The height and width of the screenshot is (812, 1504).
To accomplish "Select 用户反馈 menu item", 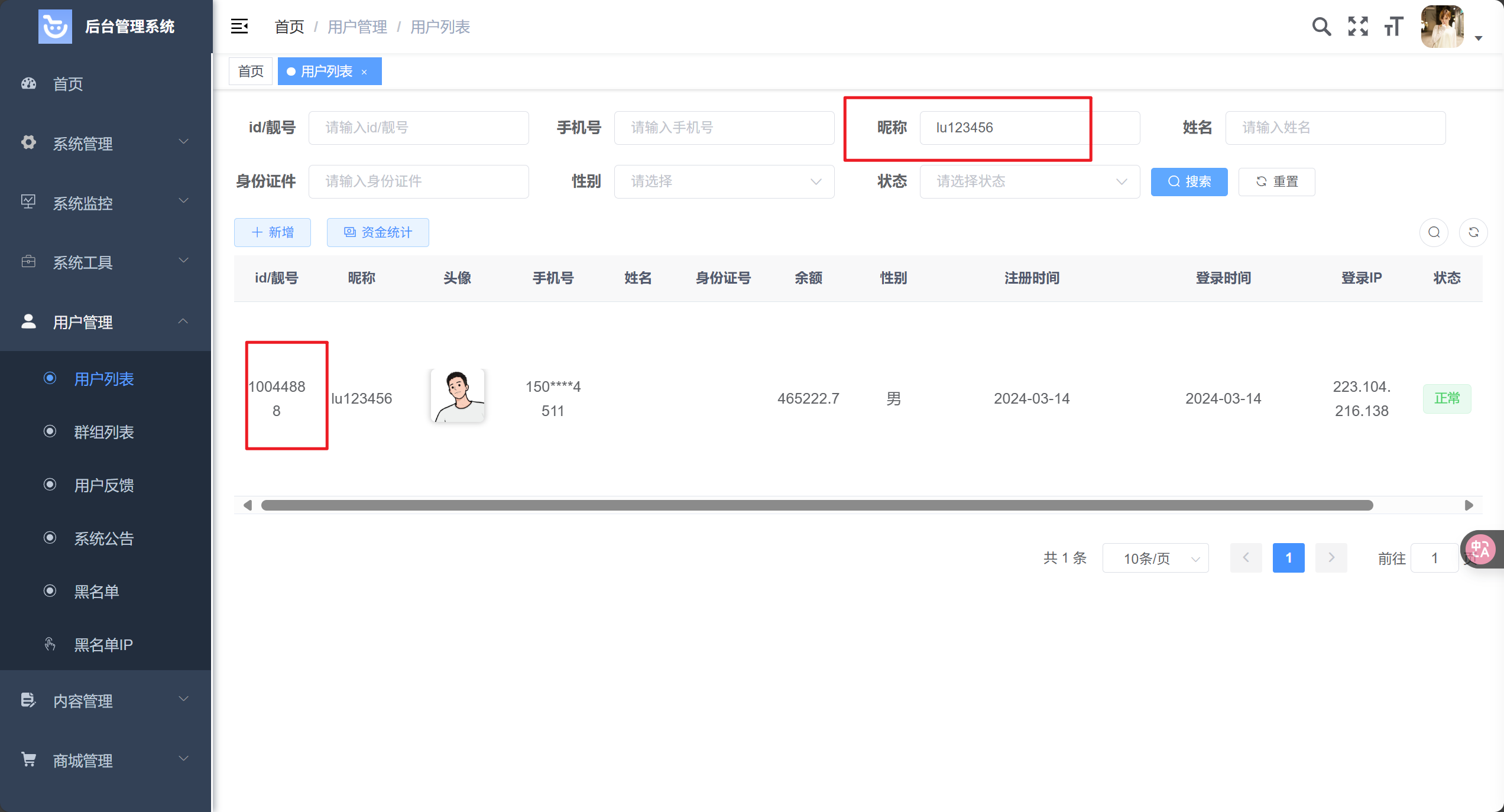I will click(103, 485).
